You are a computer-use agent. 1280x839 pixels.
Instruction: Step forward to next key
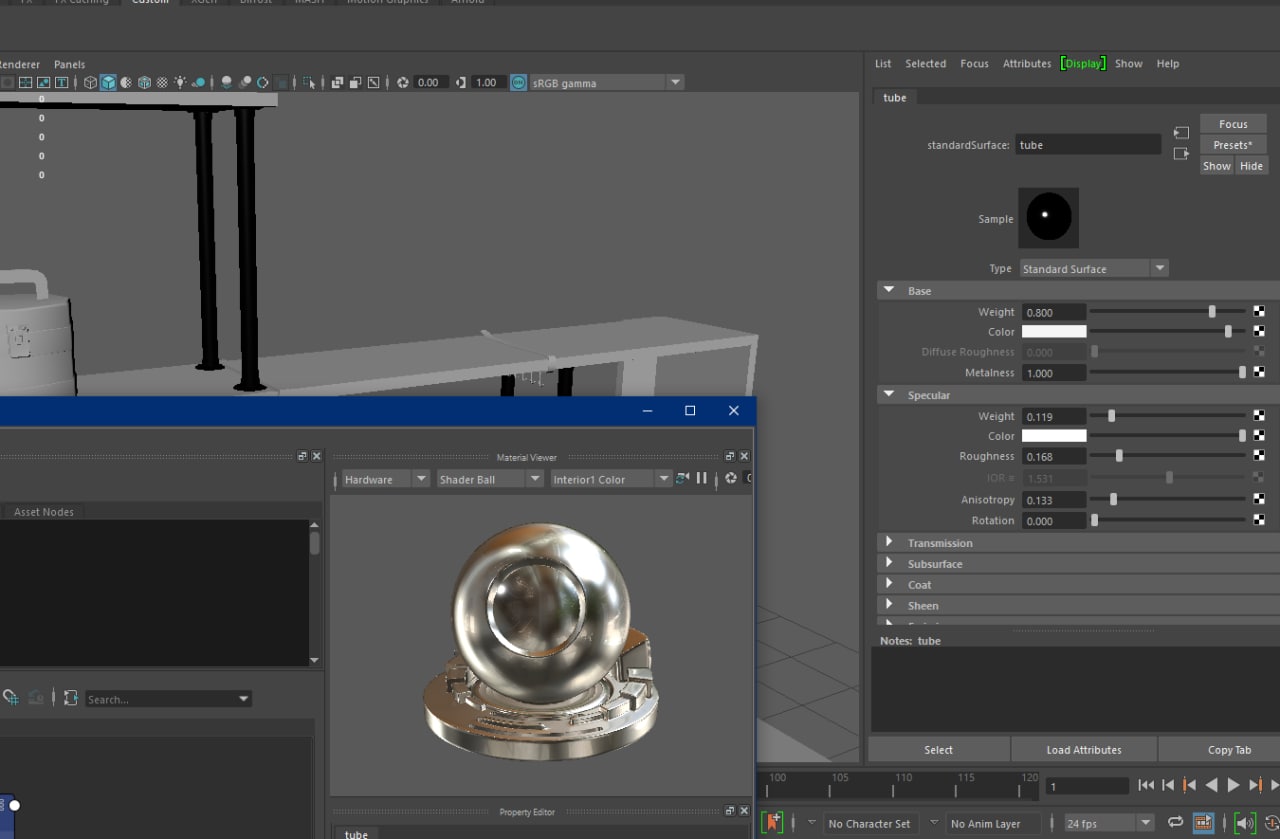point(1255,786)
